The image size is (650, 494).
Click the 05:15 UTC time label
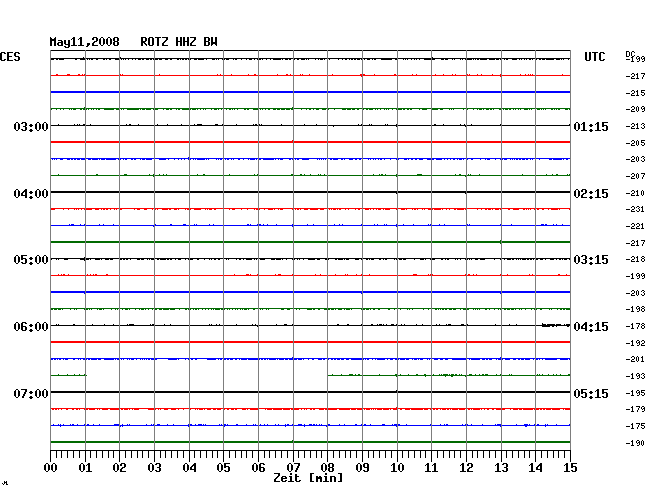(x=591, y=393)
